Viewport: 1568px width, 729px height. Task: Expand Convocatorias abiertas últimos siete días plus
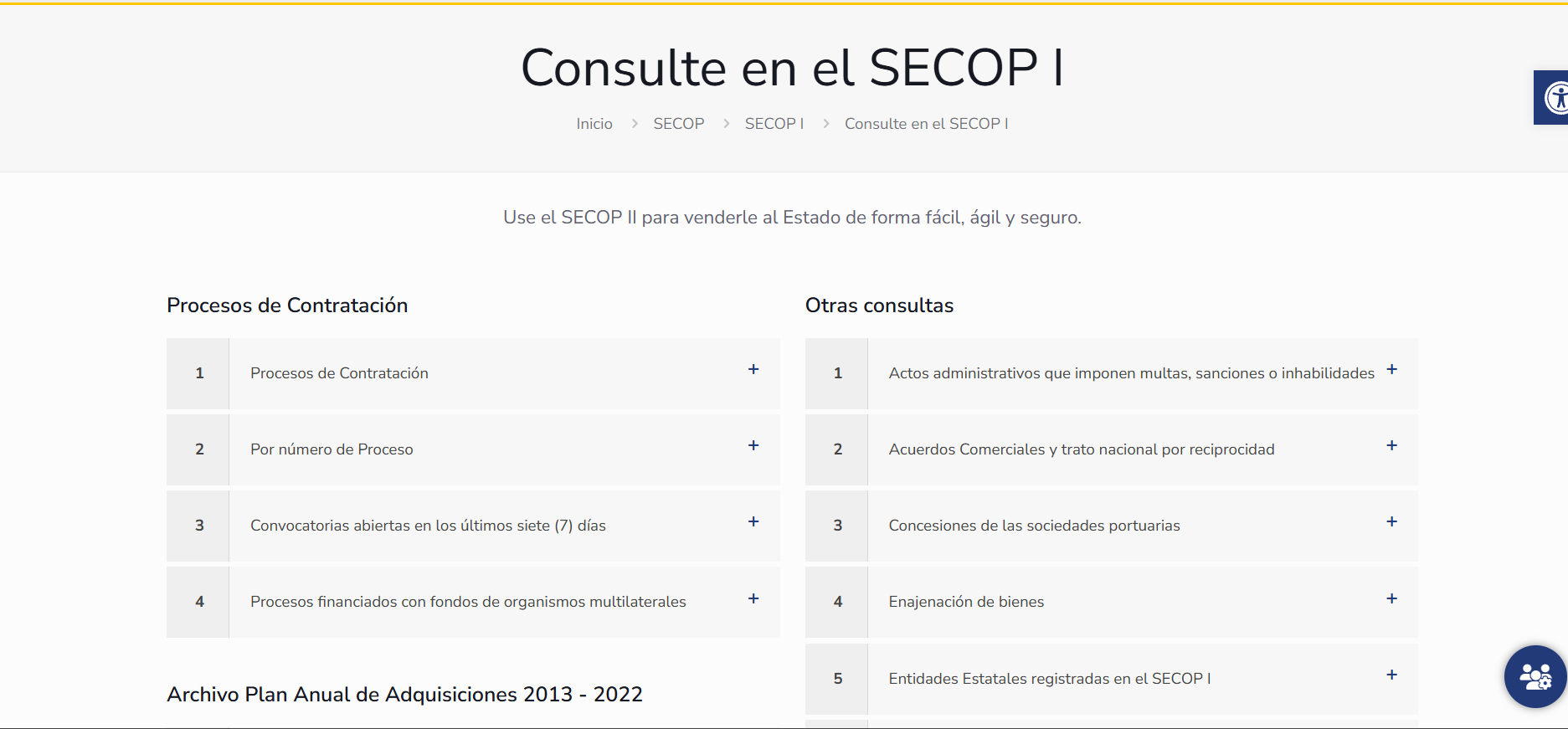[x=753, y=521]
